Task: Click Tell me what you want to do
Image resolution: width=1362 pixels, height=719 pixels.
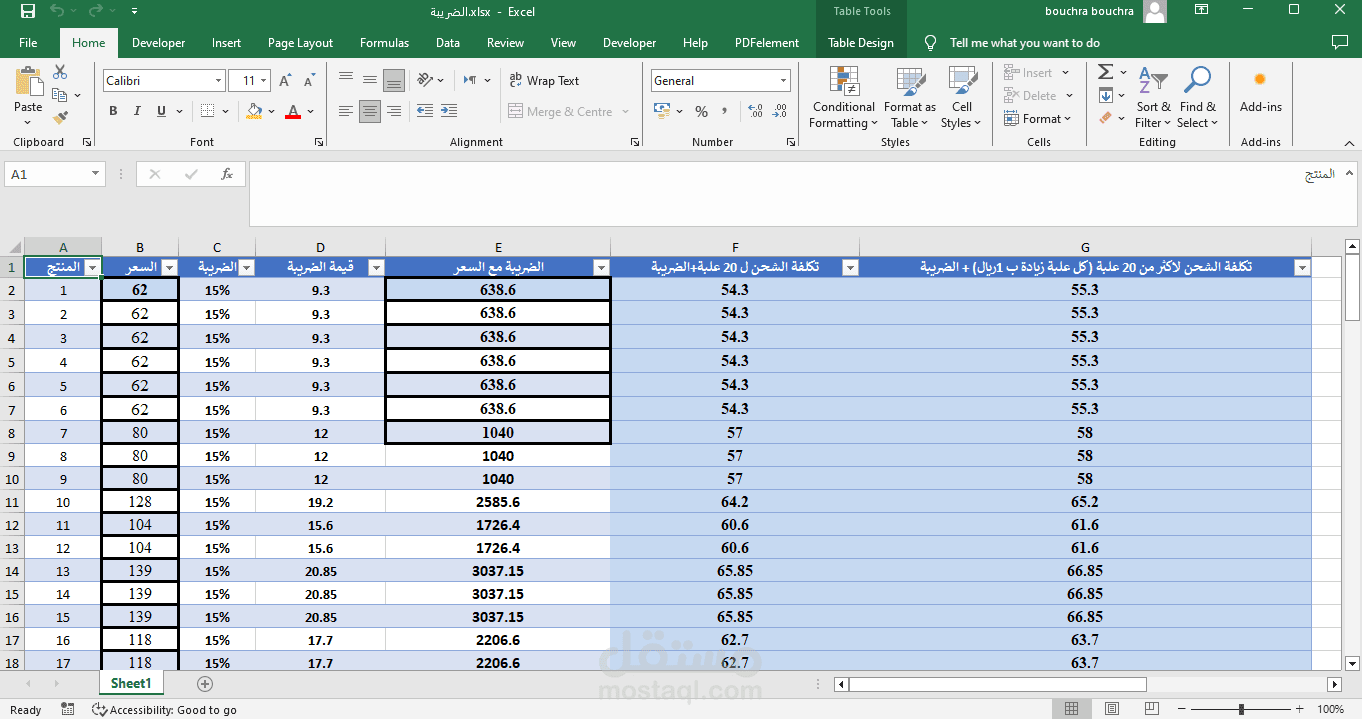Action: tap(1024, 43)
